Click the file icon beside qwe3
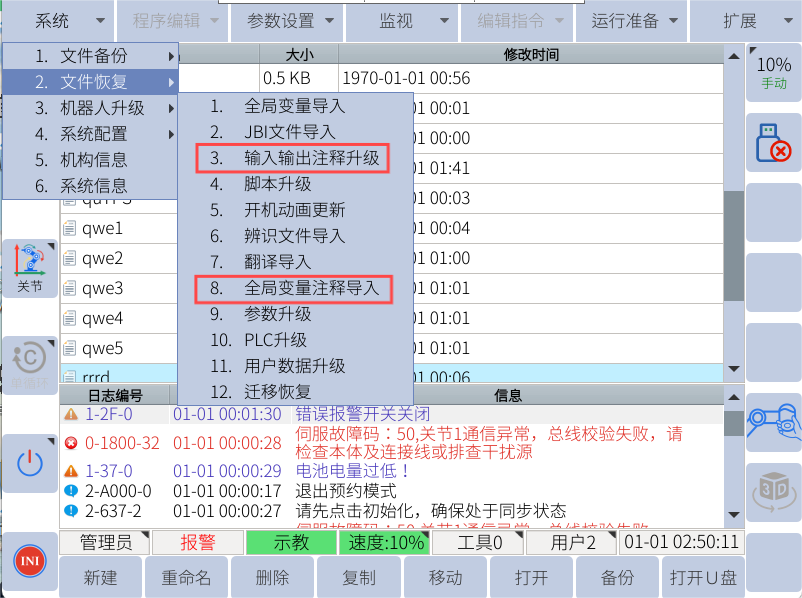The image size is (802, 598). (x=70, y=289)
